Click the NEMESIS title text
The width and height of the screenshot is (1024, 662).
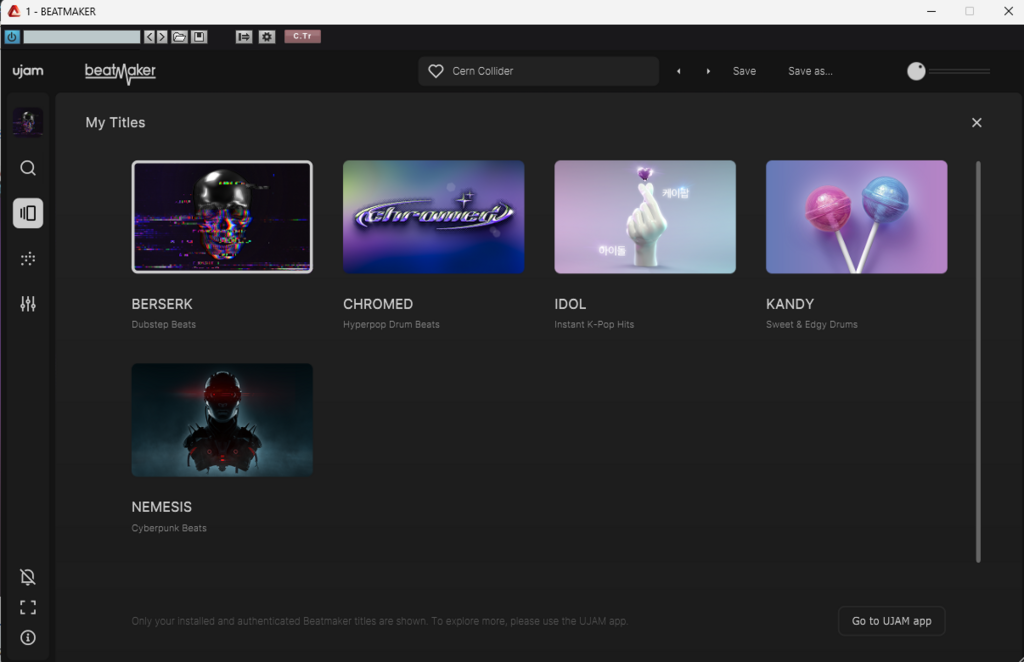point(162,507)
